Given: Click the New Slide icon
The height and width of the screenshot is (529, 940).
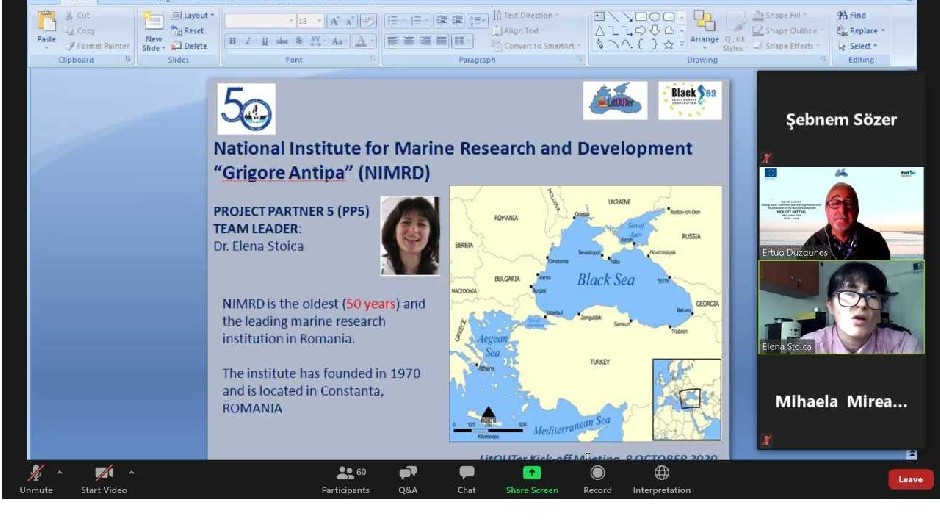Looking at the screenshot, I should pyautogui.click(x=153, y=30).
